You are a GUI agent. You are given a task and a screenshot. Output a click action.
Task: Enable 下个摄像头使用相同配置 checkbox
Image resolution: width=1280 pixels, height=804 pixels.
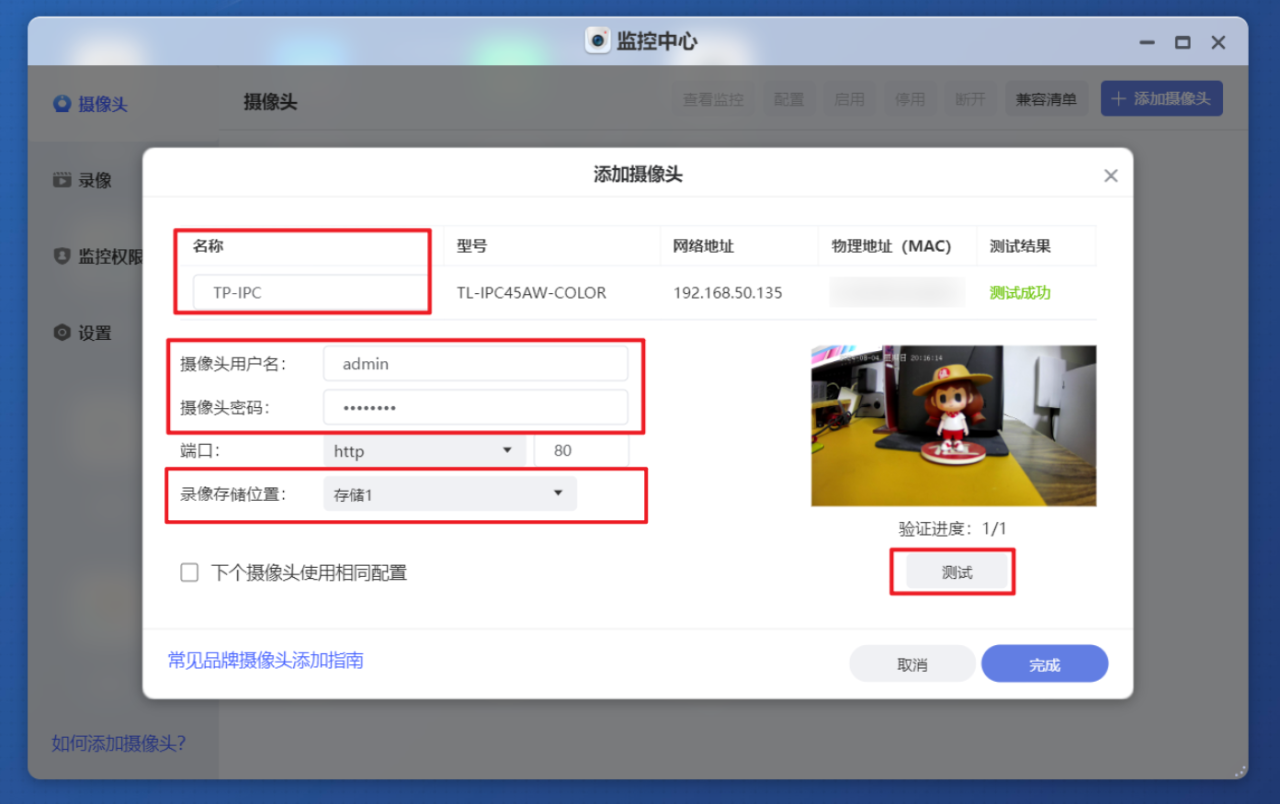189,573
